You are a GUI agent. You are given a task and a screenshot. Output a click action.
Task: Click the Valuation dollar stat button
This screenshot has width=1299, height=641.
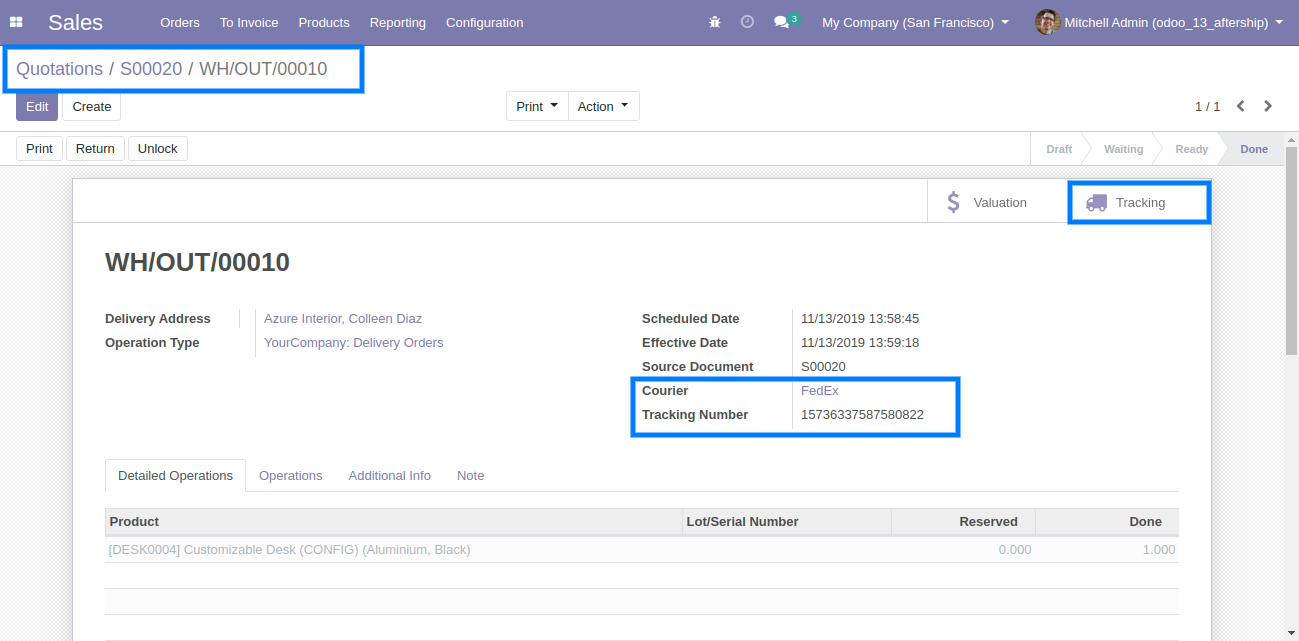997,202
